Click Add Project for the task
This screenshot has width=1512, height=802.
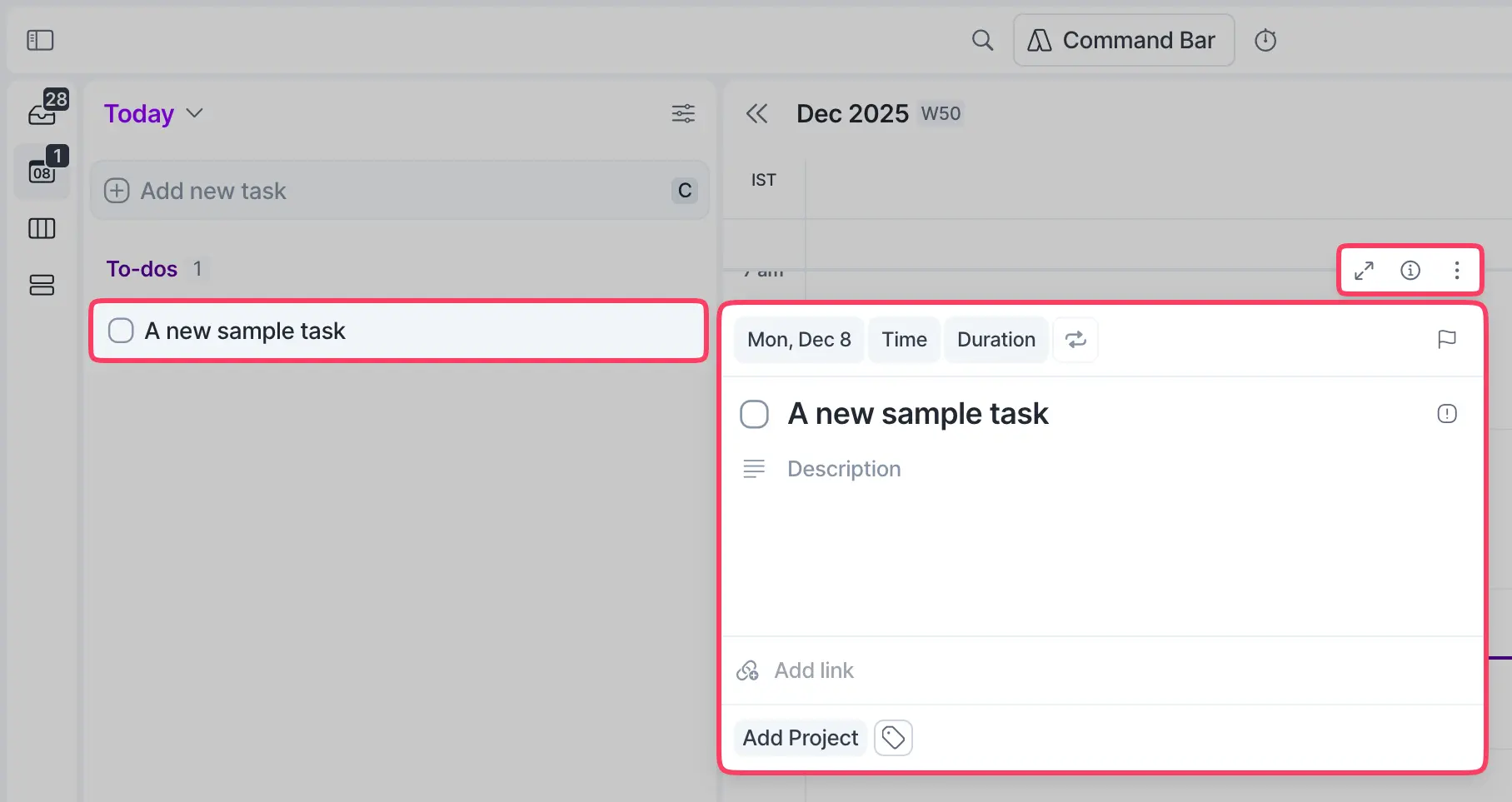click(x=799, y=738)
